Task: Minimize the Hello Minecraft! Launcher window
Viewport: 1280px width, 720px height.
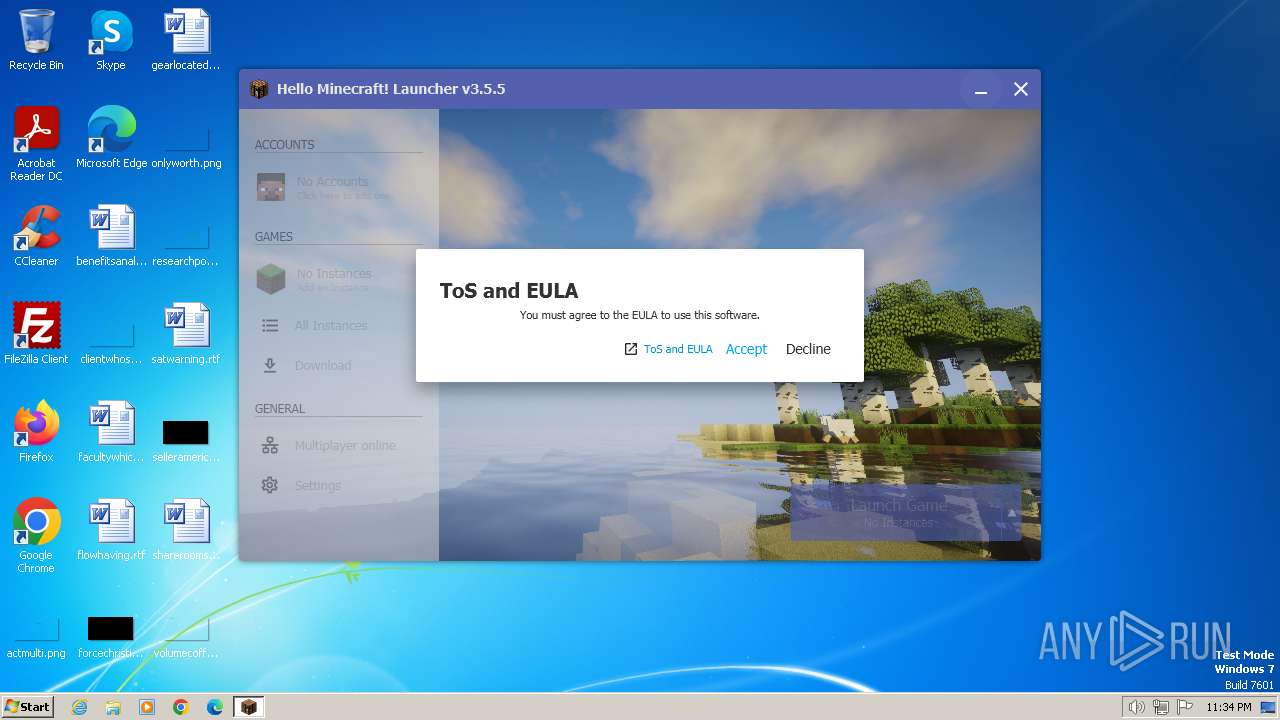Action: (x=981, y=90)
